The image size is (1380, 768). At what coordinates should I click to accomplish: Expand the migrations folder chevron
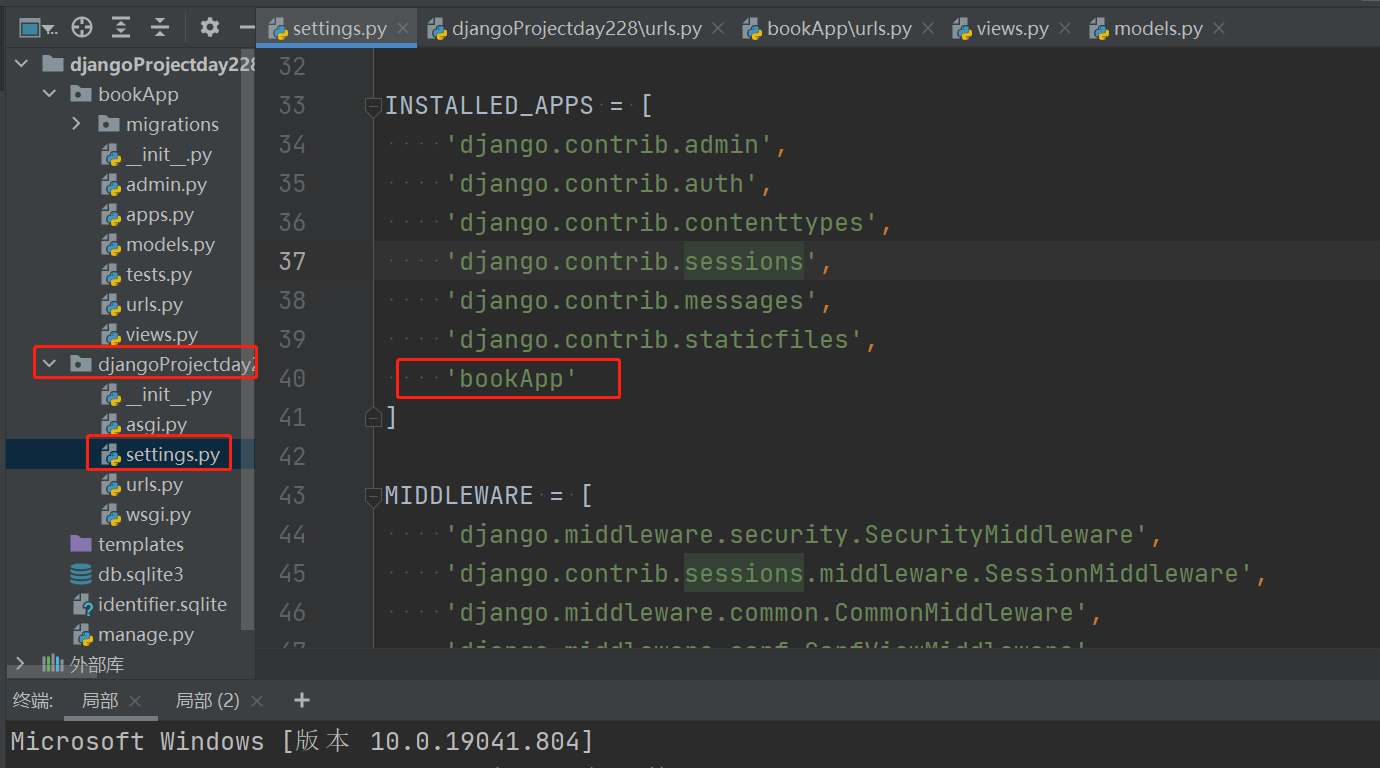(x=77, y=124)
